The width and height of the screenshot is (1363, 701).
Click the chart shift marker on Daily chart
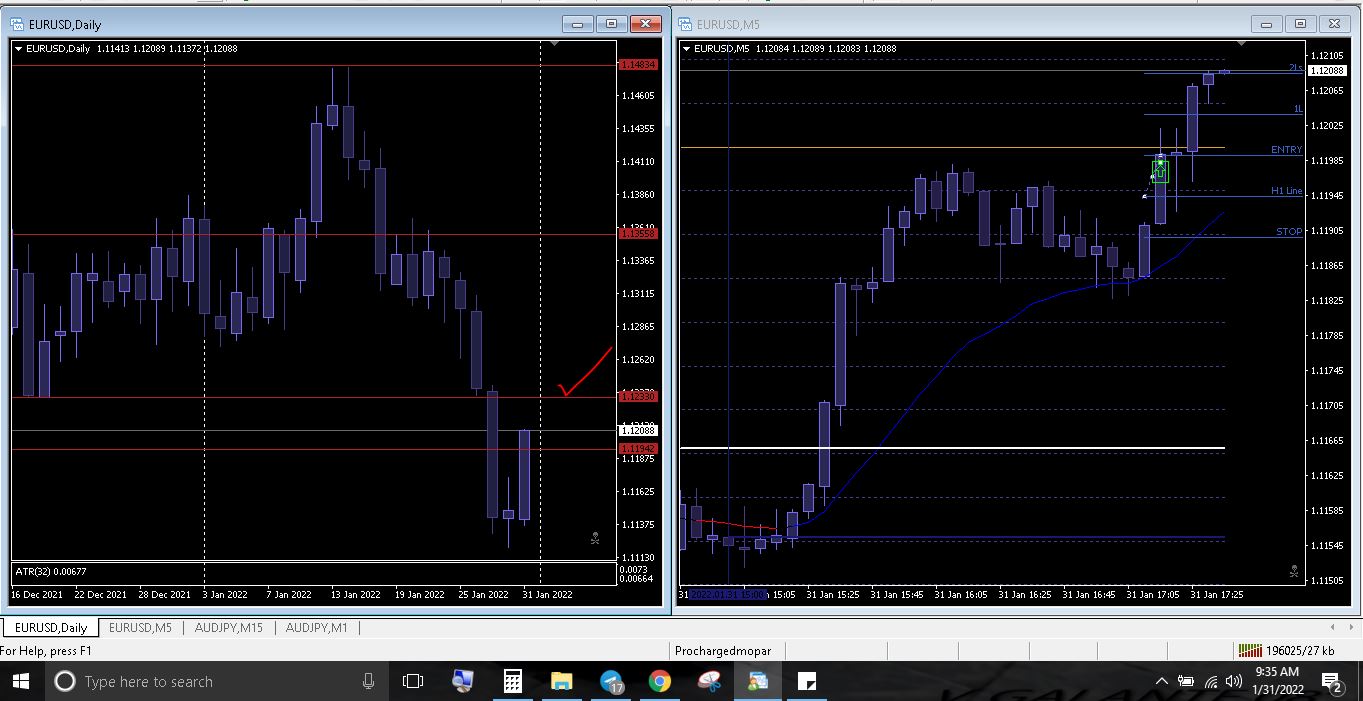(556, 44)
